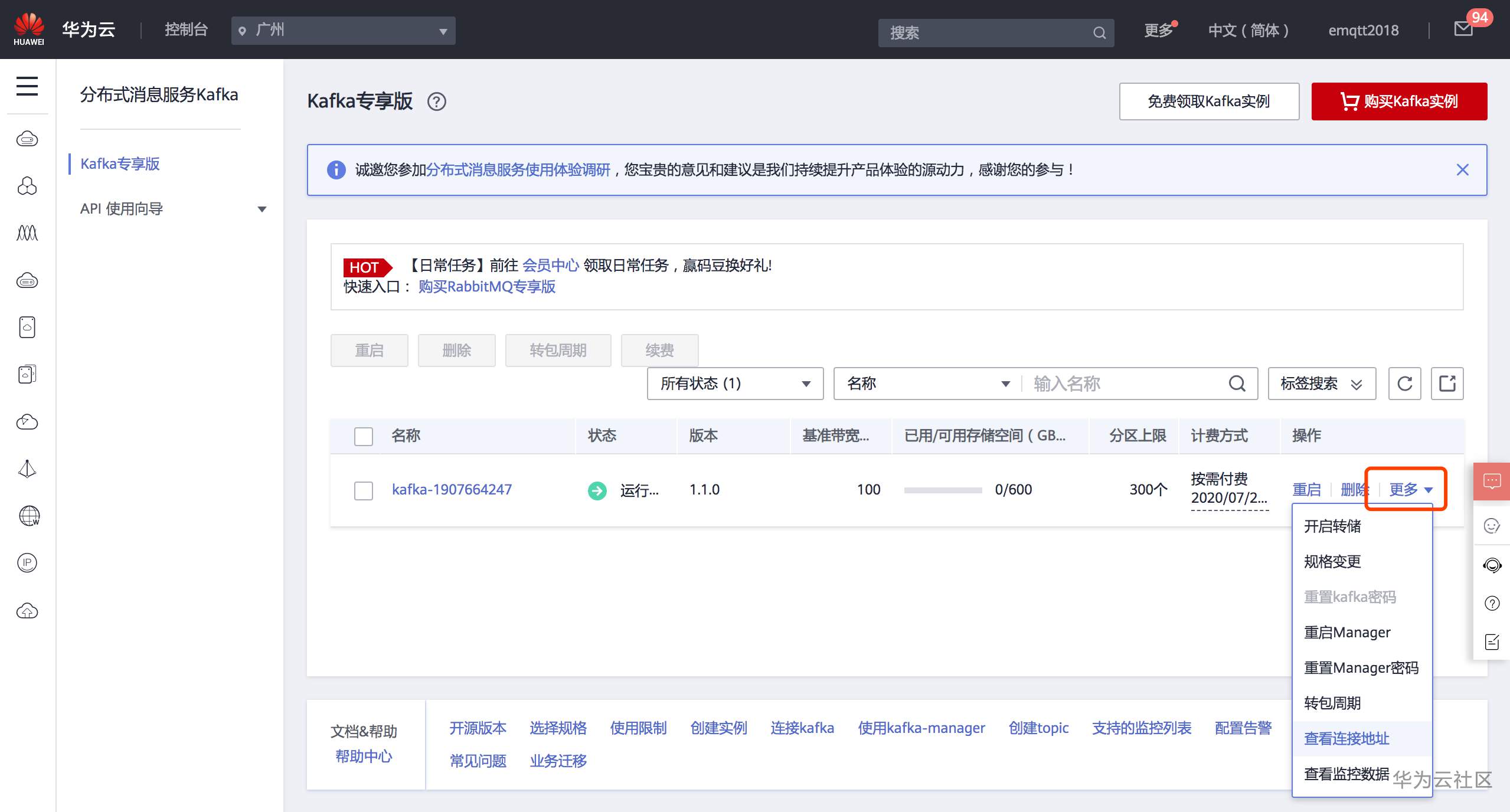The height and width of the screenshot is (812, 1510).
Task: Select 规格变更 in the more menu
Action: pos(1332,561)
